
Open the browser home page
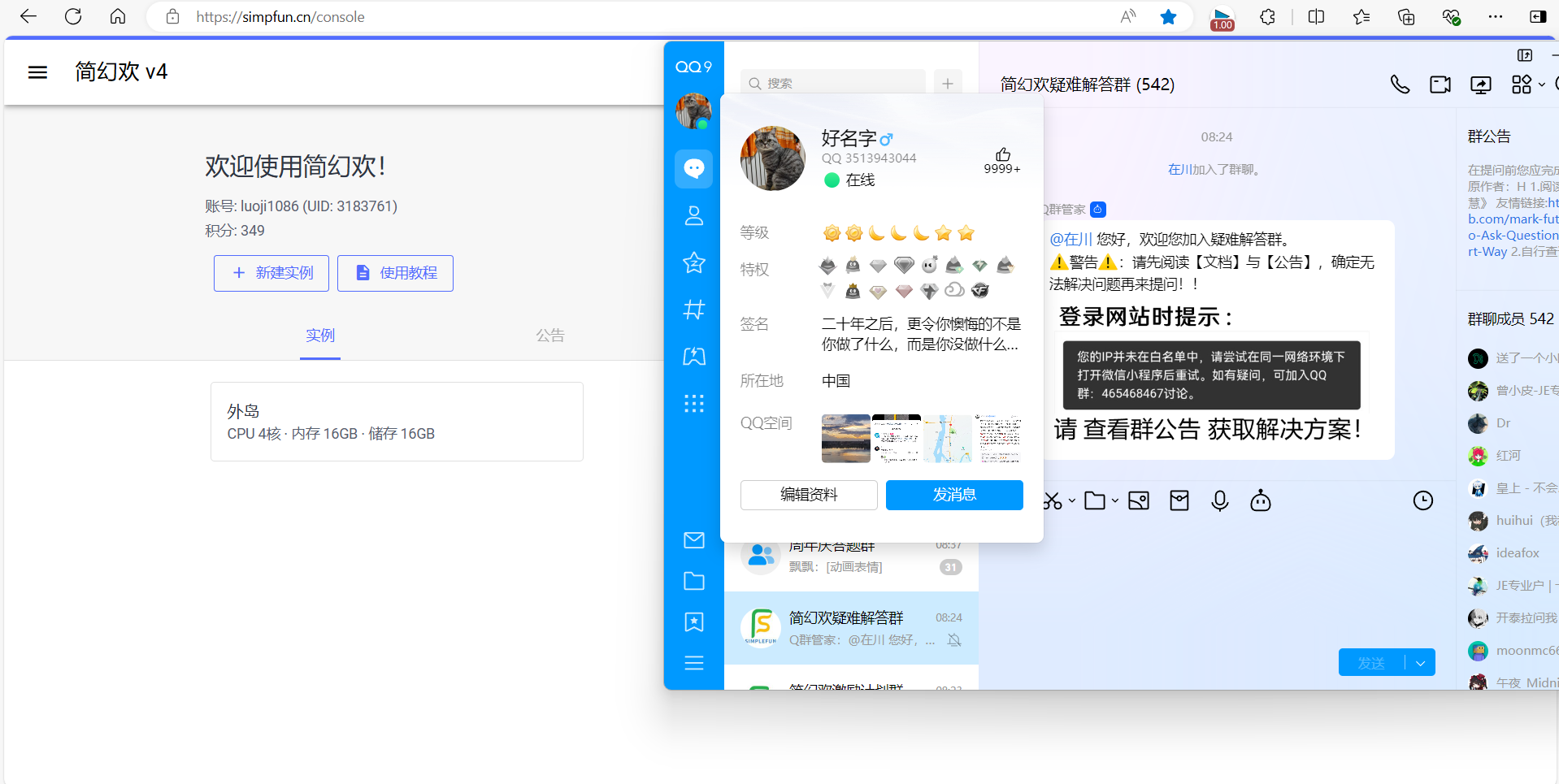pos(118,16)
